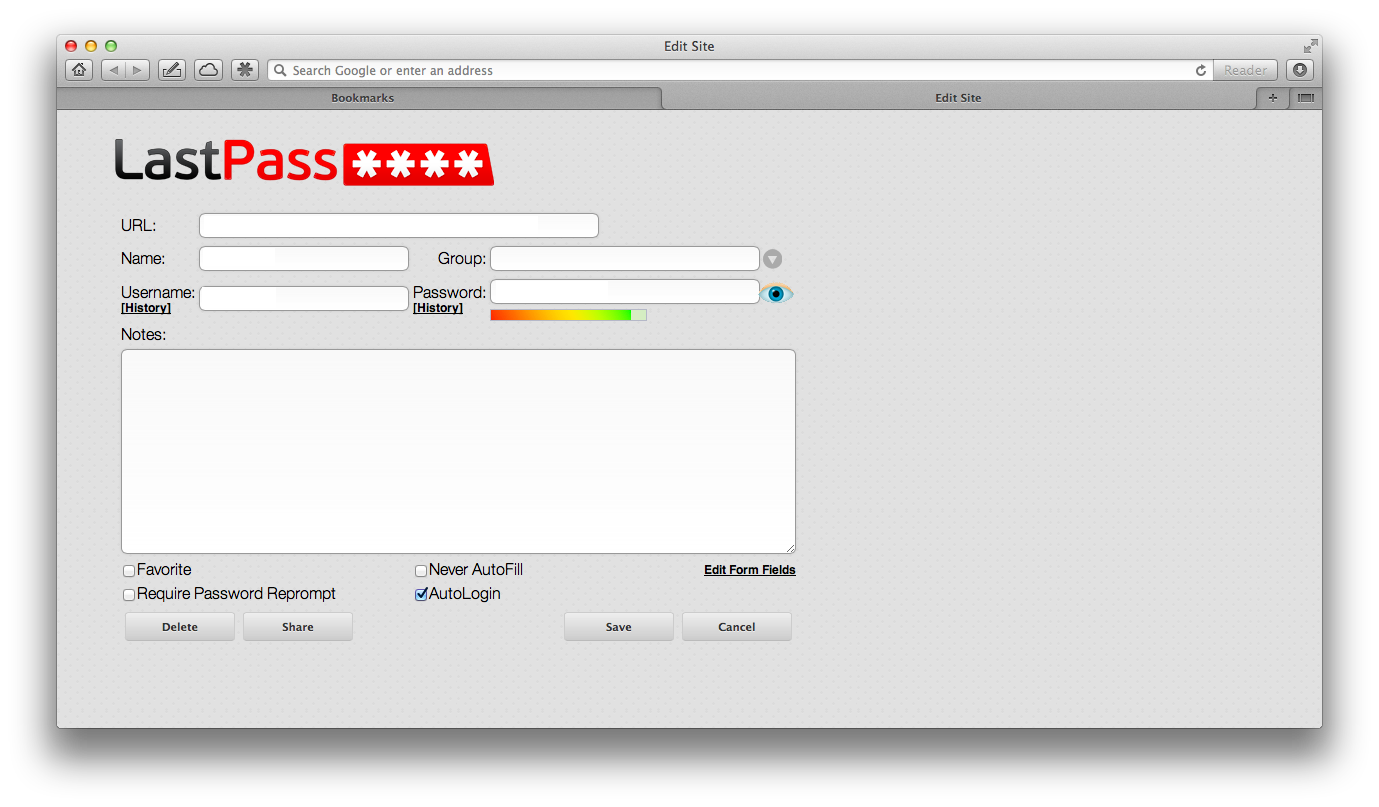The image size is (1379, 807).
Task: Click the LastPass logo
Action: click(x=304, y=161)
